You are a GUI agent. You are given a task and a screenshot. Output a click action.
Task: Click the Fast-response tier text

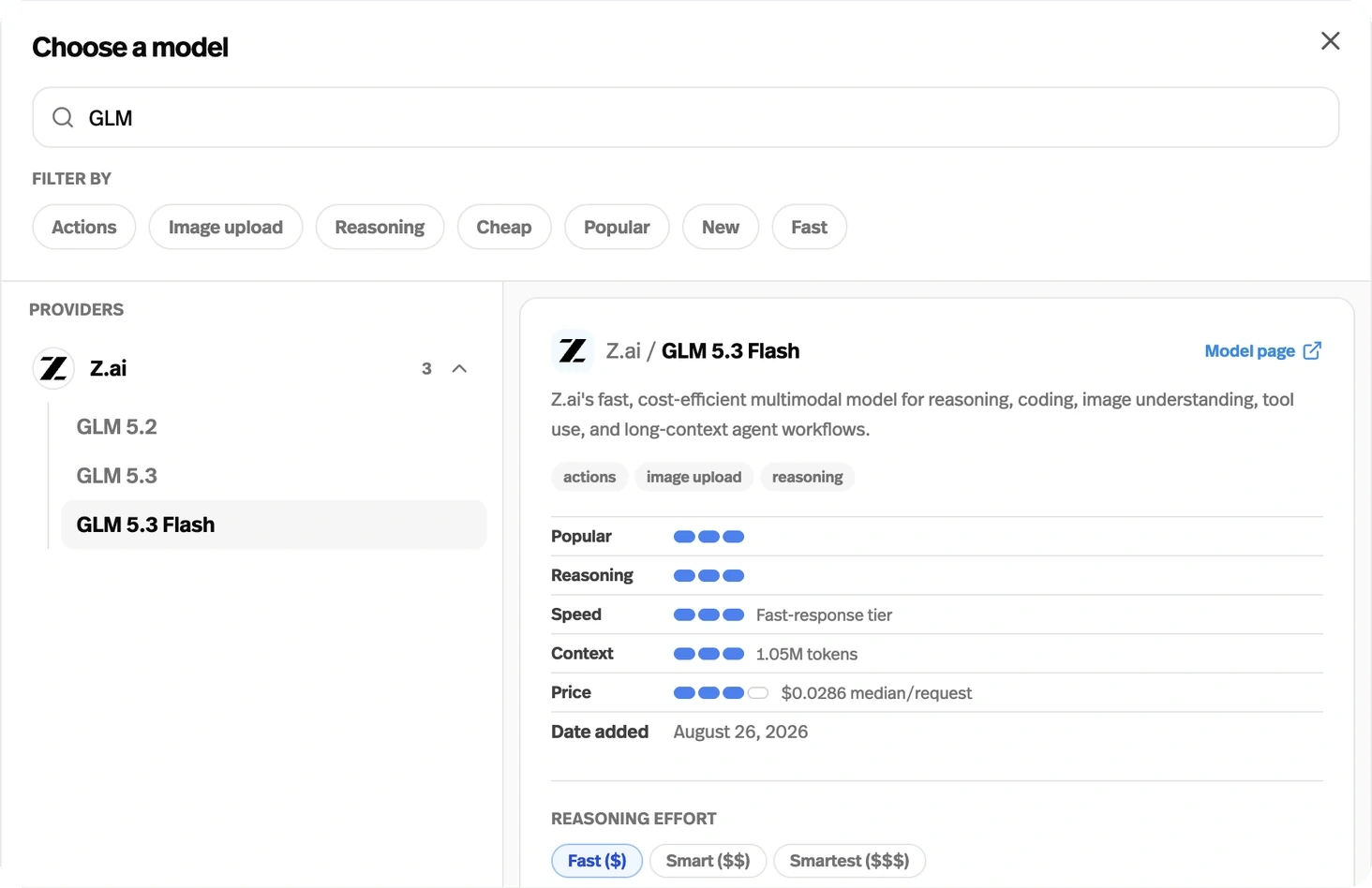(824, 615)
